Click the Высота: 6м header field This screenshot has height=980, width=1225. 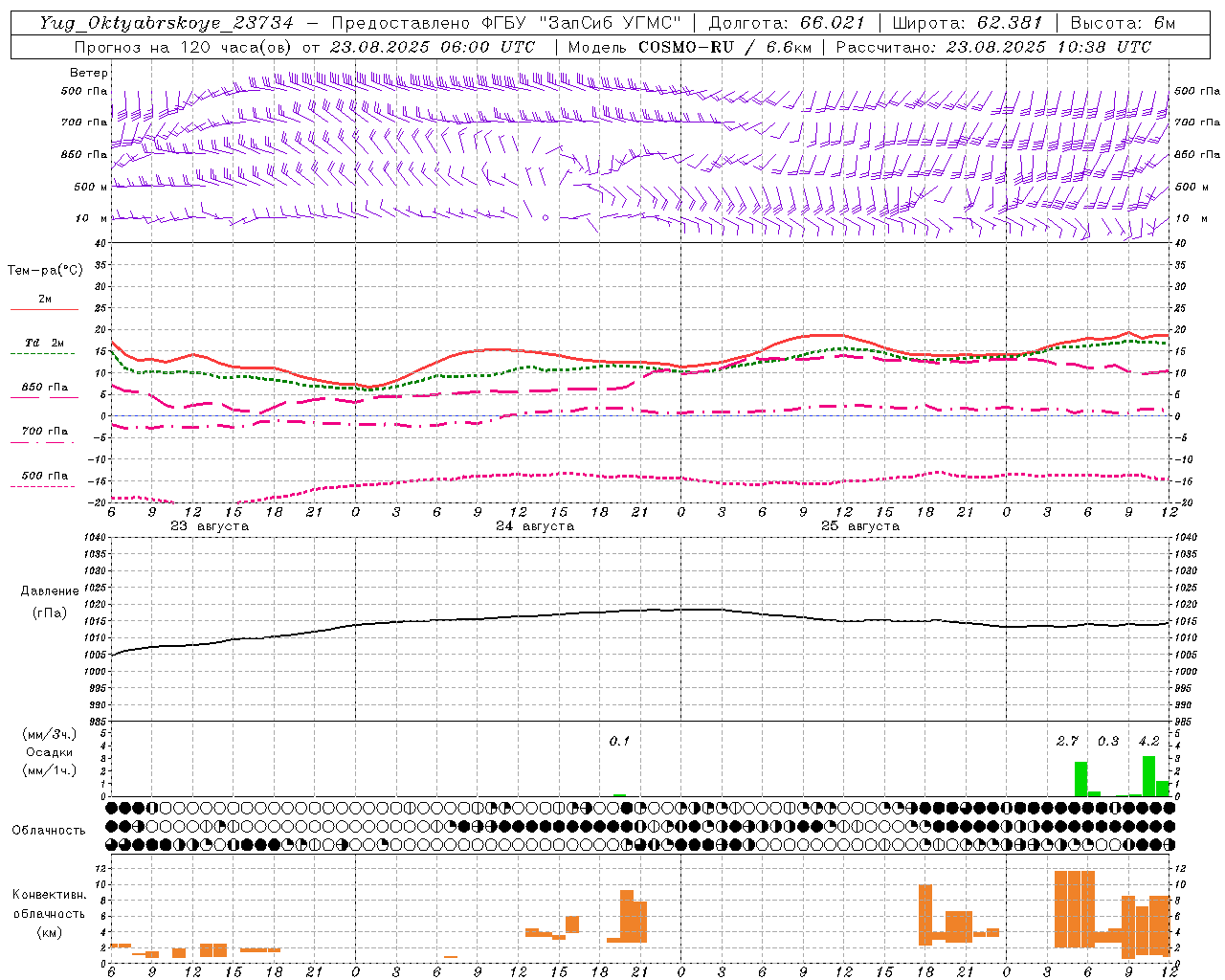pos(1123,23)
